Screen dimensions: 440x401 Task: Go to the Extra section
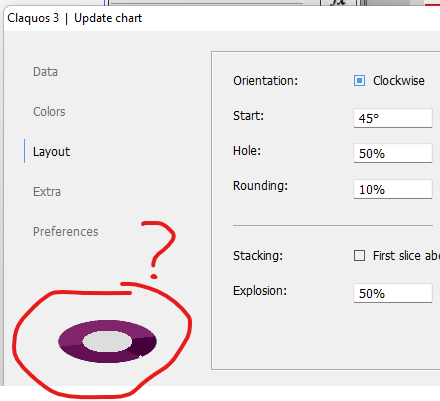coord(47,192)
